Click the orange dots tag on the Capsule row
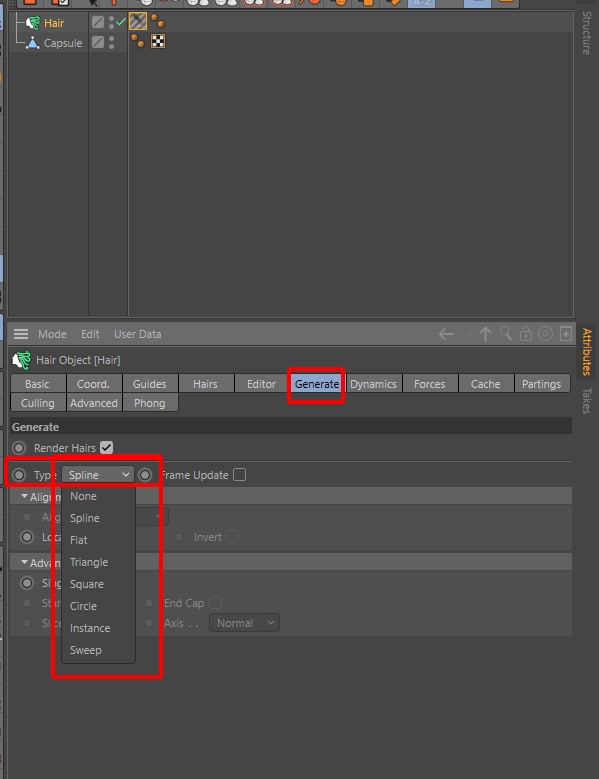599x779 pixels. (x=138, y=41)
